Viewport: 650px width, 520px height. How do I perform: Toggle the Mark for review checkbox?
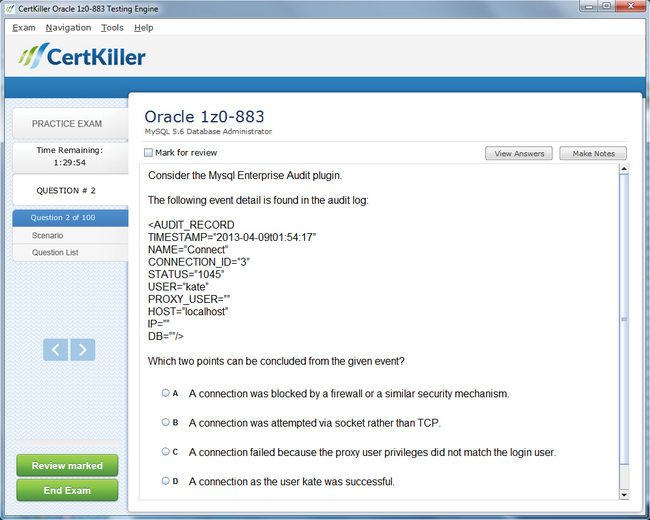point(149,153)
